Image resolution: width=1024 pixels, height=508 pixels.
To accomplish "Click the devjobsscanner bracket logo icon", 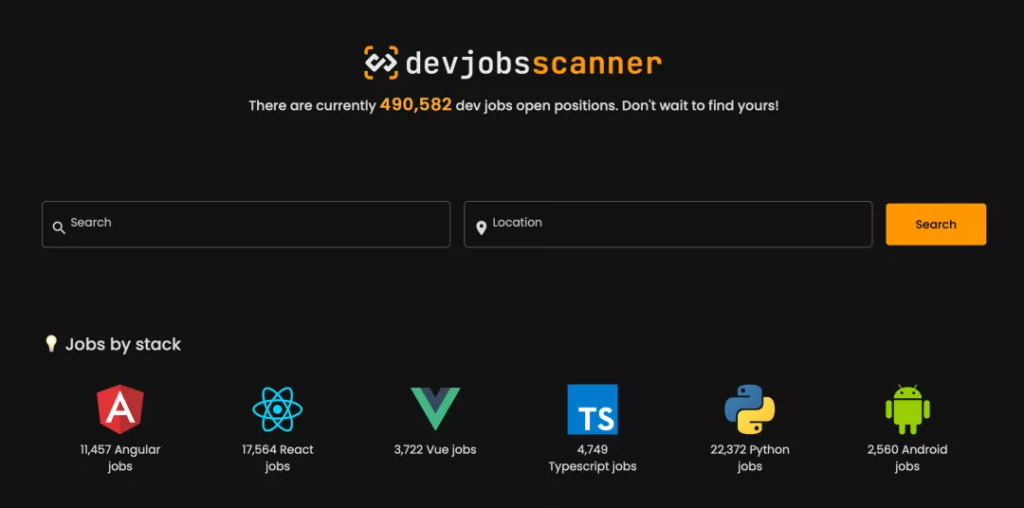I will pos(381,63).
